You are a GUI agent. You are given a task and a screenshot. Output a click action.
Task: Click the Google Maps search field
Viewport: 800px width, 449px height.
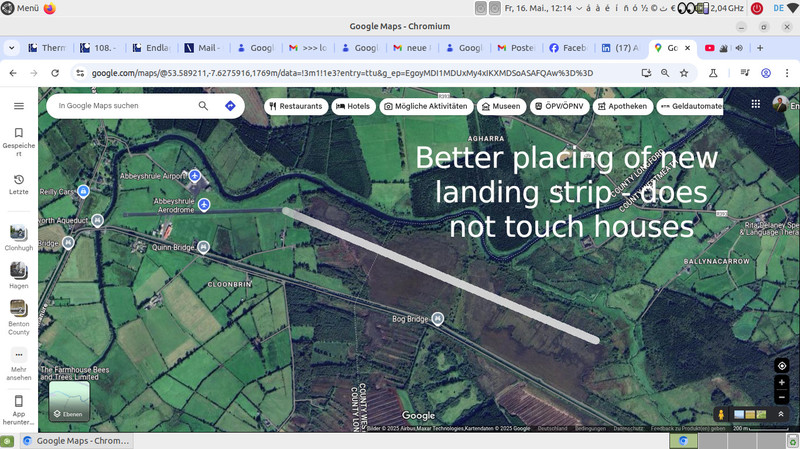pos(120,106)
